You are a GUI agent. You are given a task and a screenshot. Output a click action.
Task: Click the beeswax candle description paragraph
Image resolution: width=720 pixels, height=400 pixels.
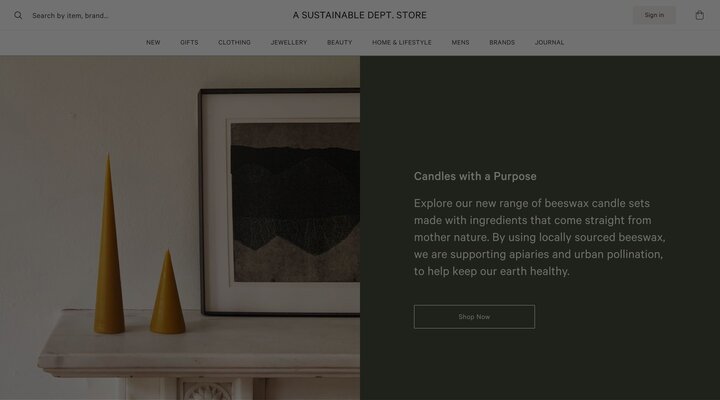[x=540, y=237]
